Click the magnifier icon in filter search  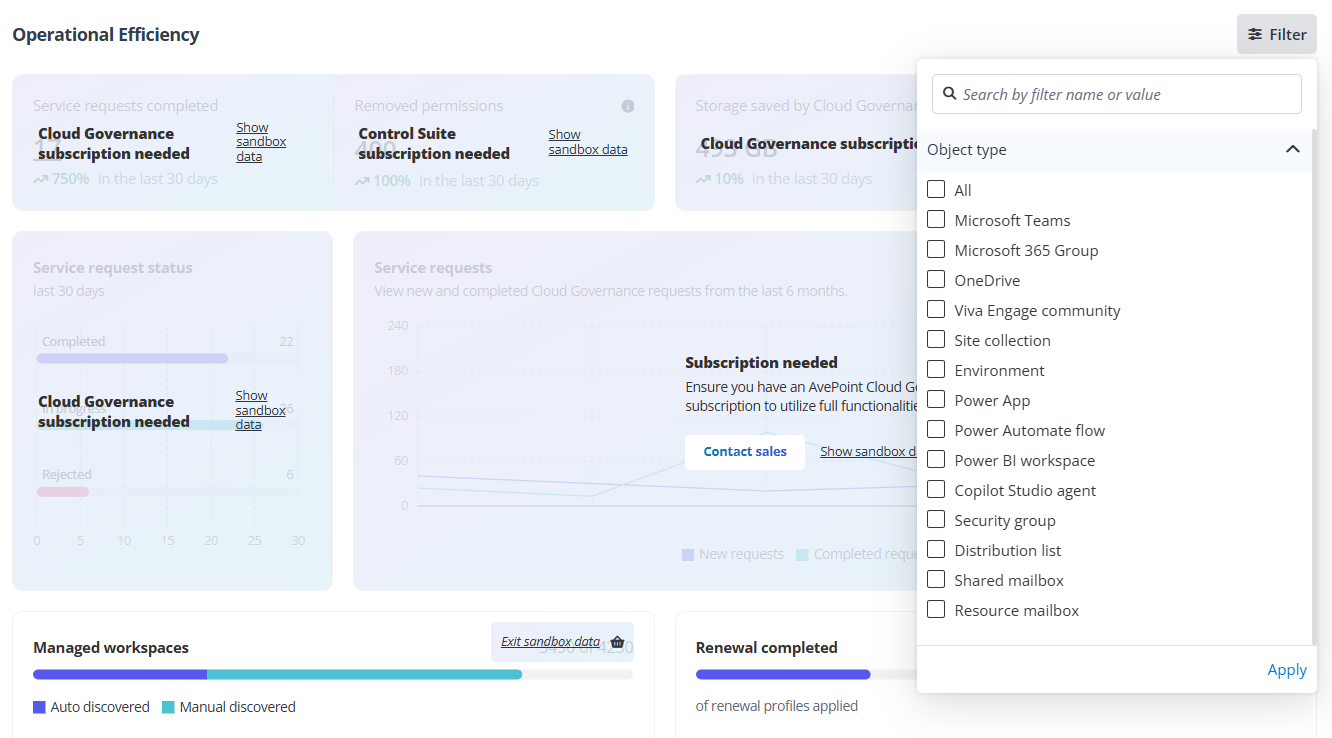(949, 94)
